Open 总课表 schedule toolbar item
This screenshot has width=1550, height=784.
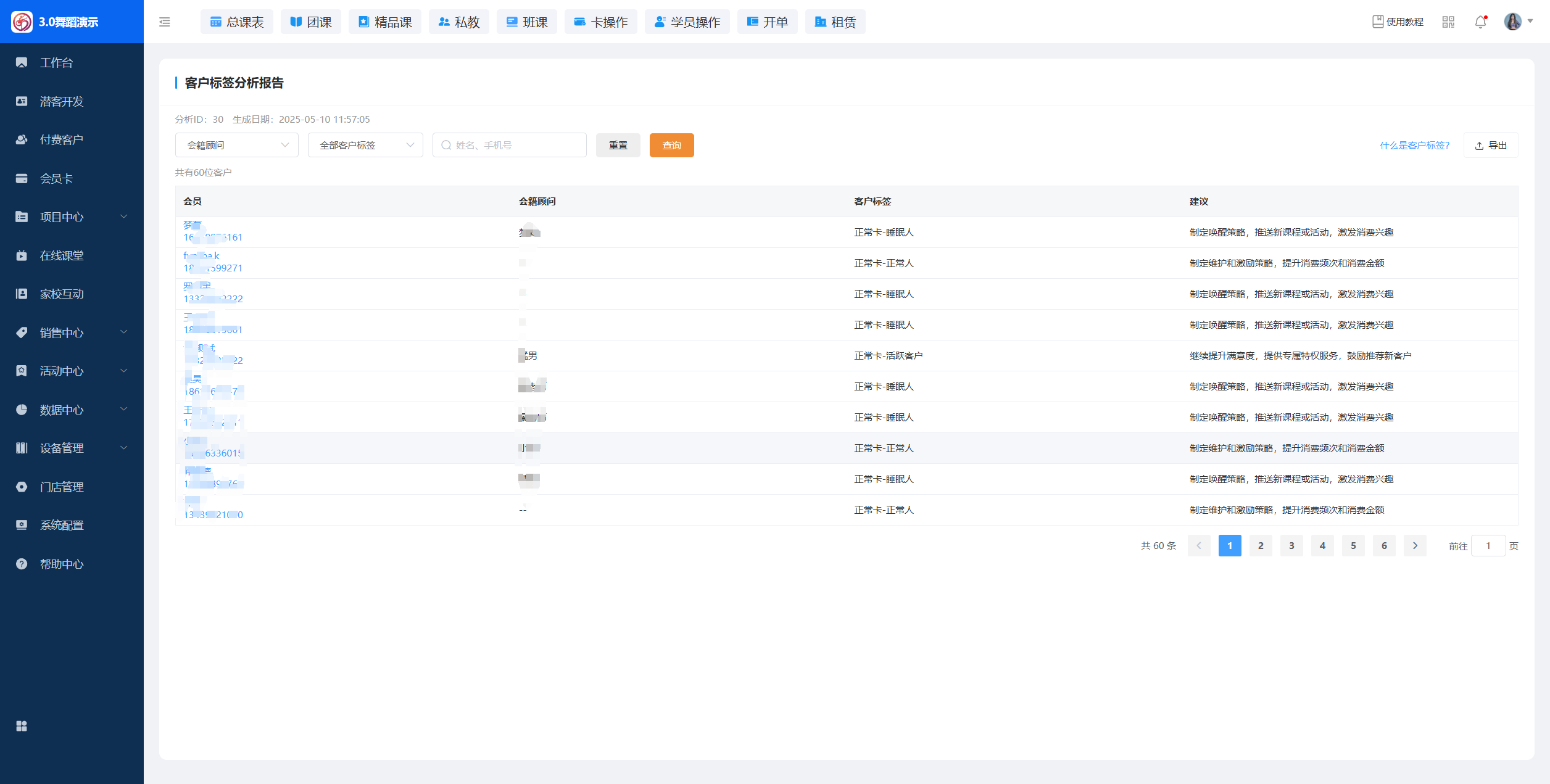coord(237,22)
